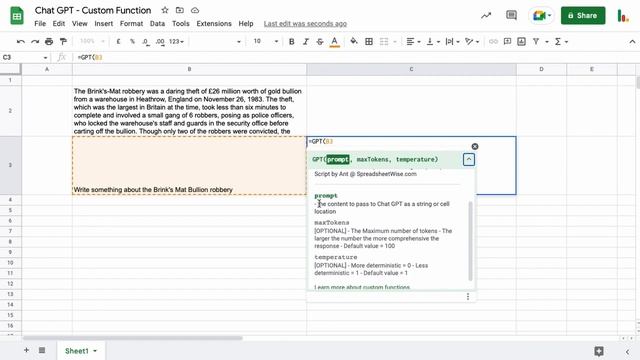
Task: Open cell borders options
Action: (x=369, y=42)
